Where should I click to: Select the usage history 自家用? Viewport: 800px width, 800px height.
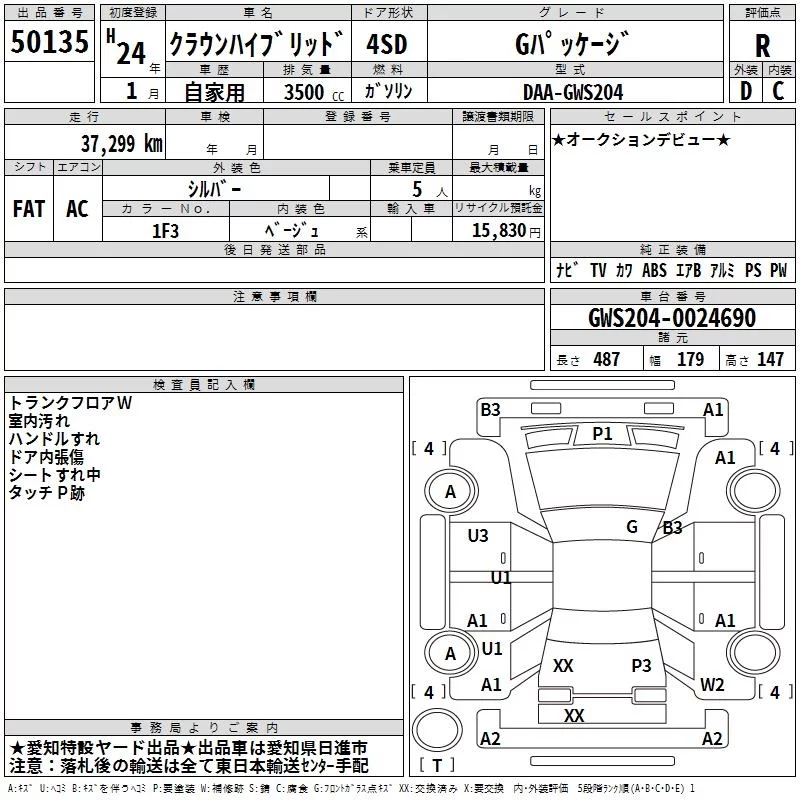click(214, 92)
